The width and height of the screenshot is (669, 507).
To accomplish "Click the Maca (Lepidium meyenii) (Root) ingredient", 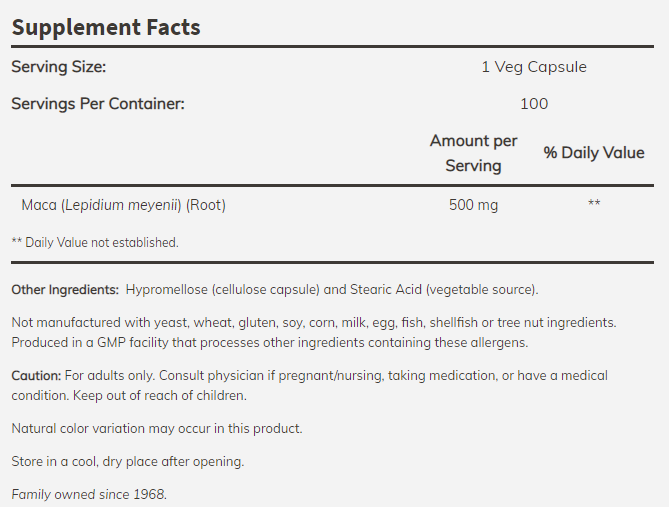I will pos(124,206).
